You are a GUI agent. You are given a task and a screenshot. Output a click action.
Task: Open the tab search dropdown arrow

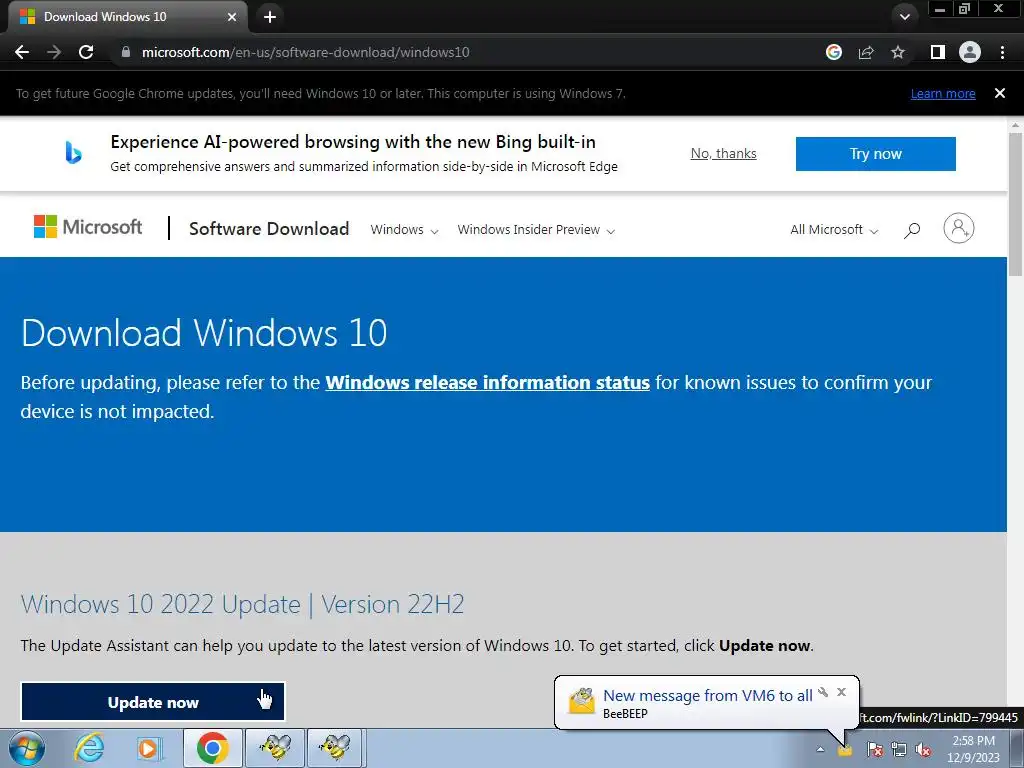pos(904,17)
